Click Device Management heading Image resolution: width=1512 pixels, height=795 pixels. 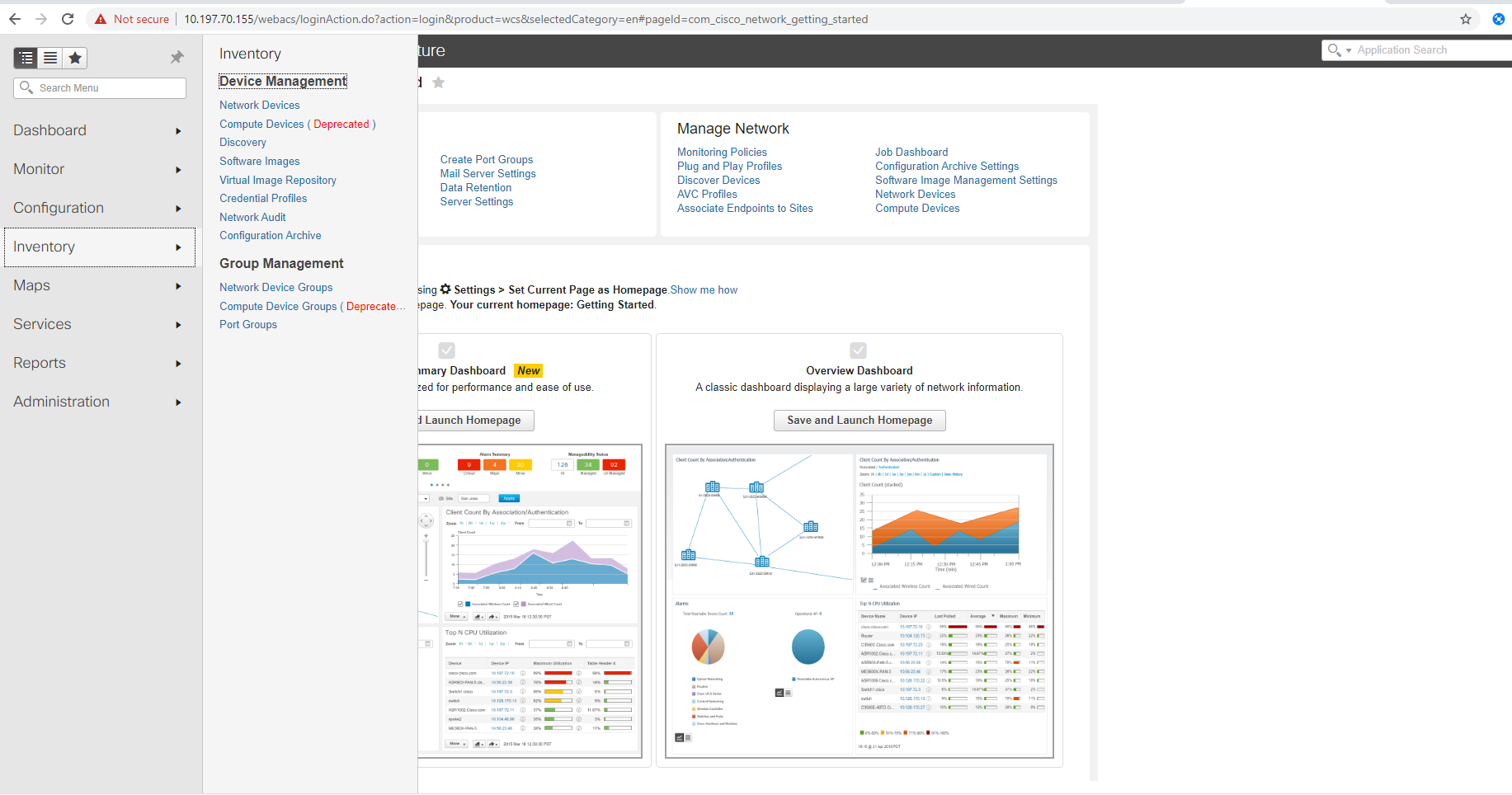[x=283, y=81]
